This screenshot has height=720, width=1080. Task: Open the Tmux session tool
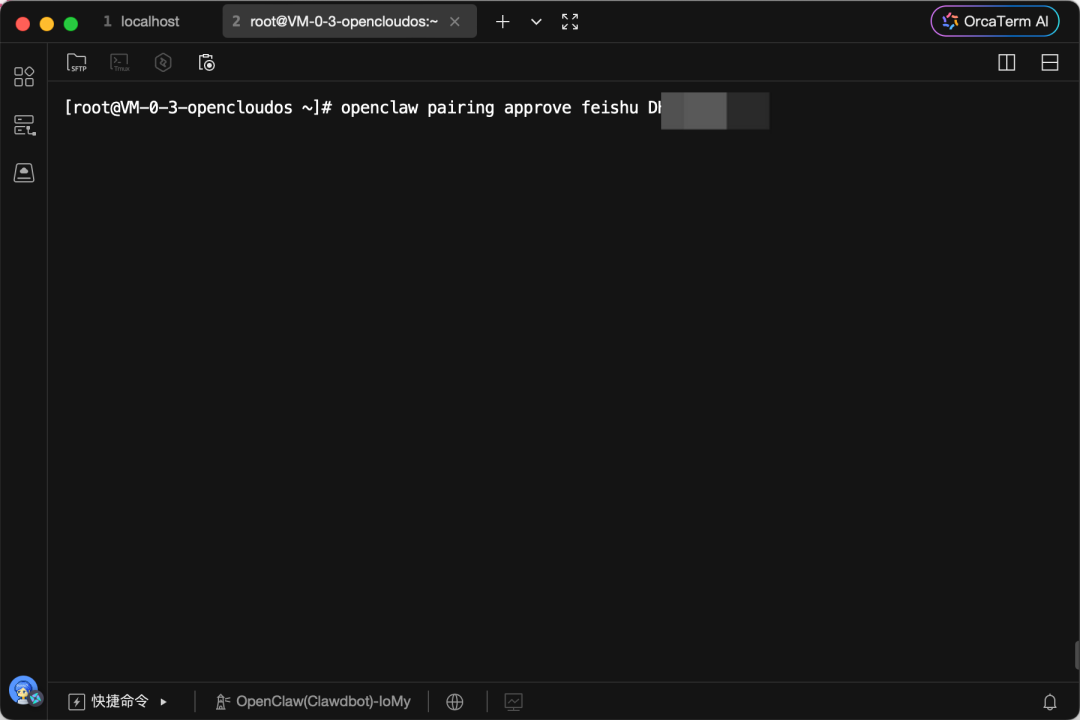pos(120,63)
